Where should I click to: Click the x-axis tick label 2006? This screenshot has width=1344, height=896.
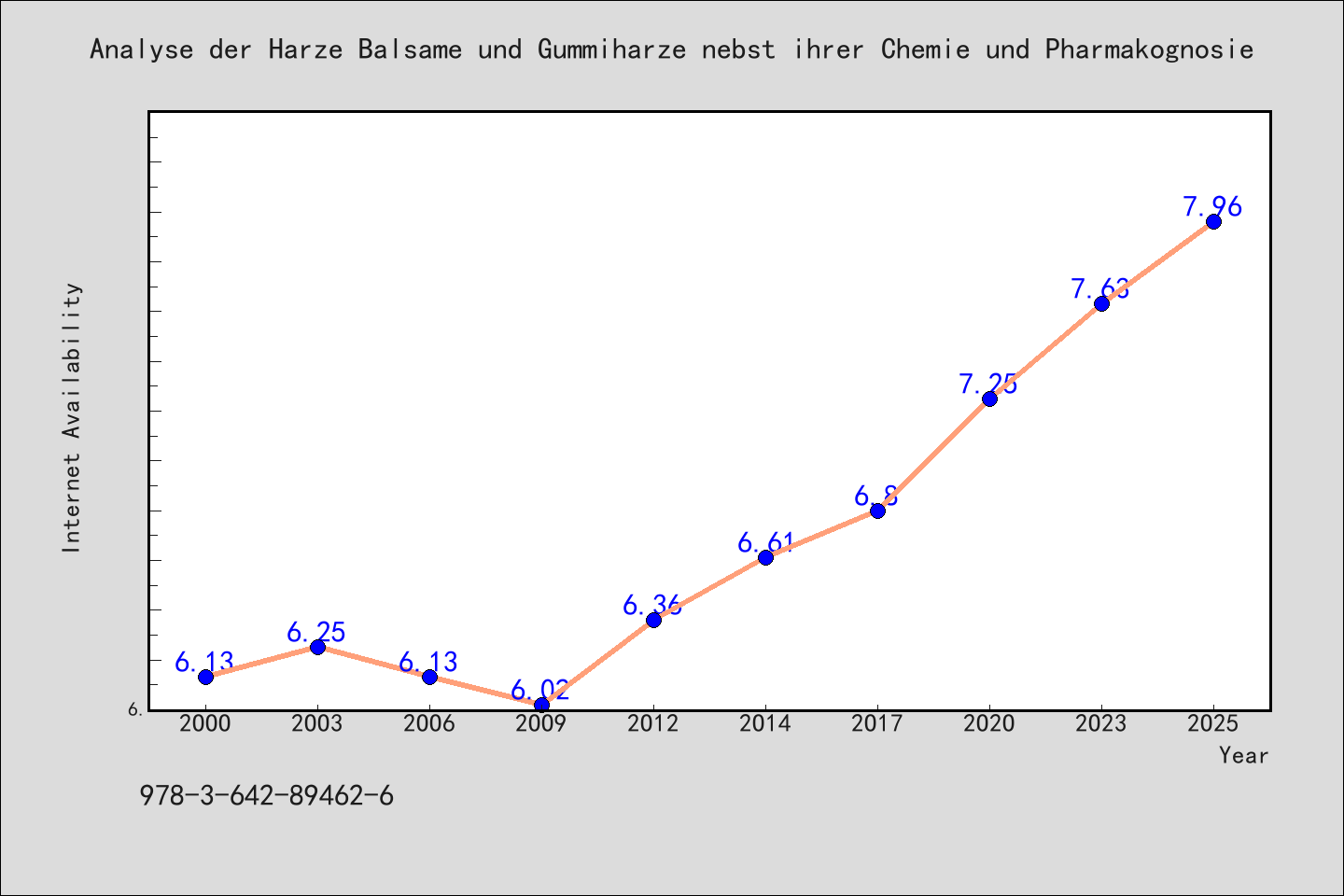click(429, 724)
